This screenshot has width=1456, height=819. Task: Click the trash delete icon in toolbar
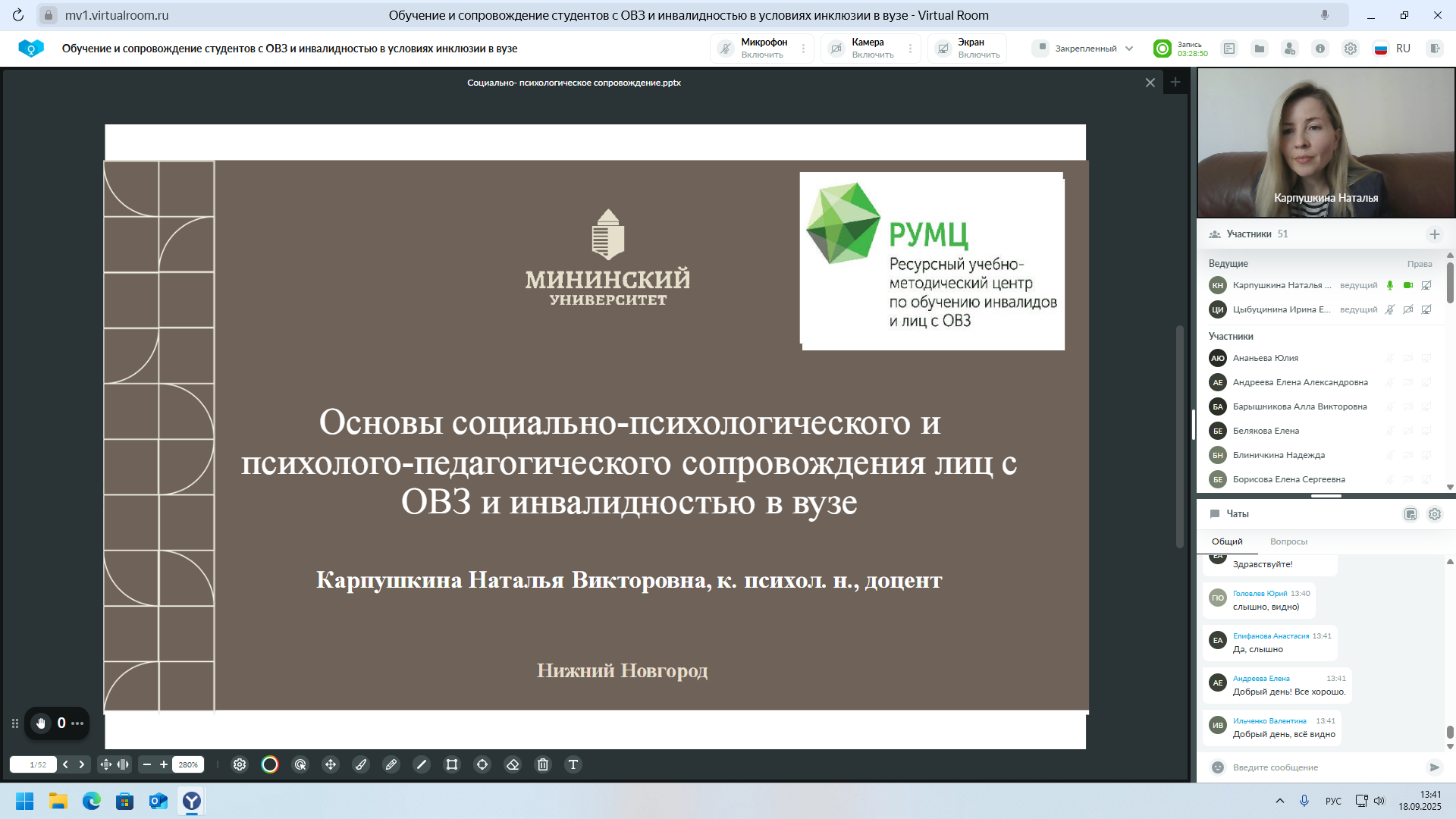tap(543, 764)
